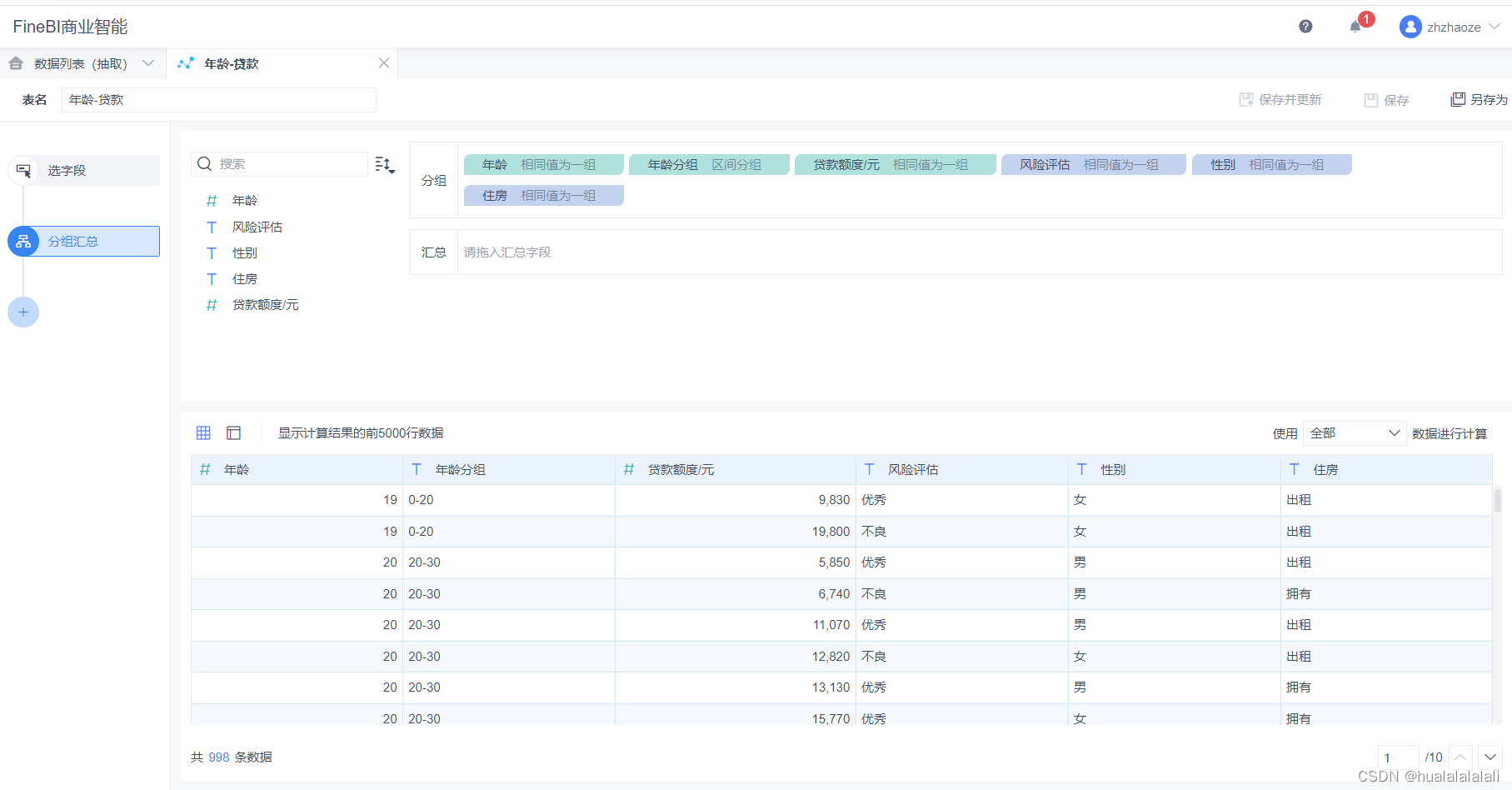
Task: Switch to the 年龄-贷款 tab
Action: pyautogui.click(x=232, y=63)
